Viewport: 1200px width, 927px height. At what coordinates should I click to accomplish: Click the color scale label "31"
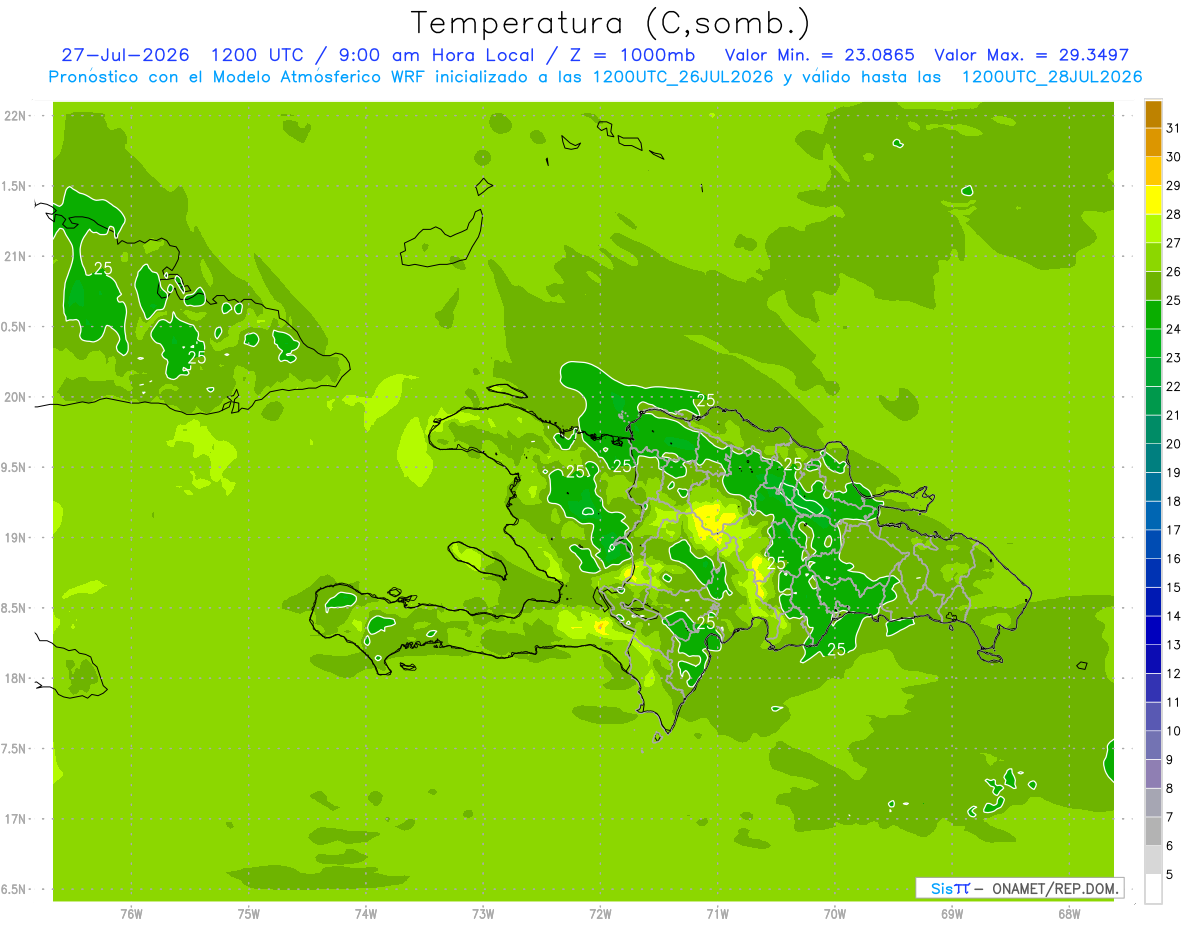1174,127
